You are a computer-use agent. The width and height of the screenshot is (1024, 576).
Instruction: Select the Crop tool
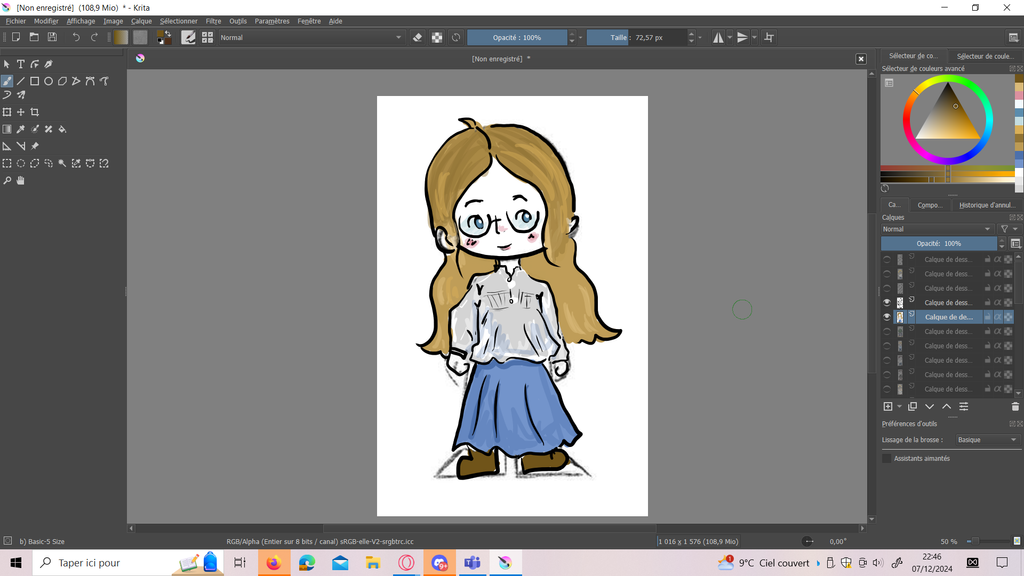tap(35, 112)
